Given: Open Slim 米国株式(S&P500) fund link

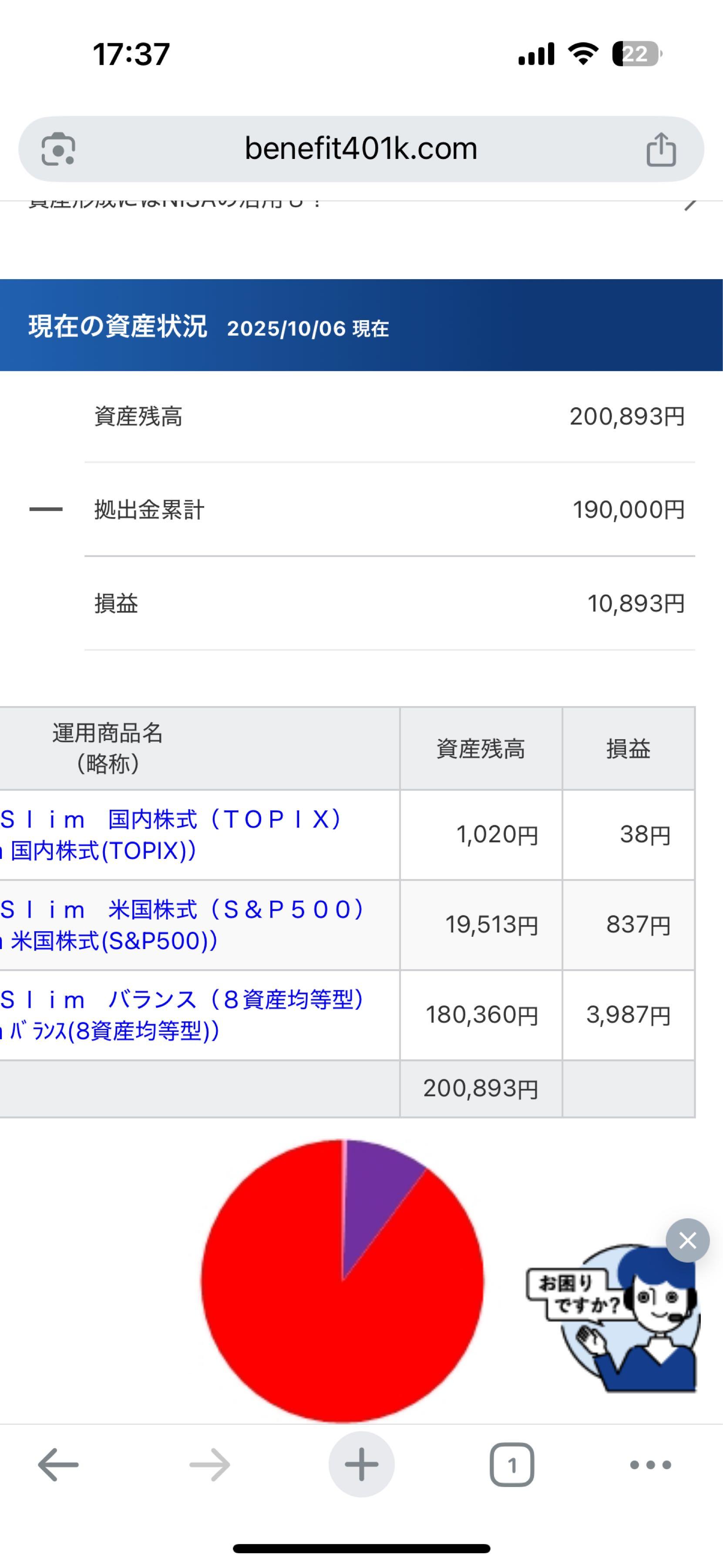Looking at the screenshot, I should click(x=176, y=925).
